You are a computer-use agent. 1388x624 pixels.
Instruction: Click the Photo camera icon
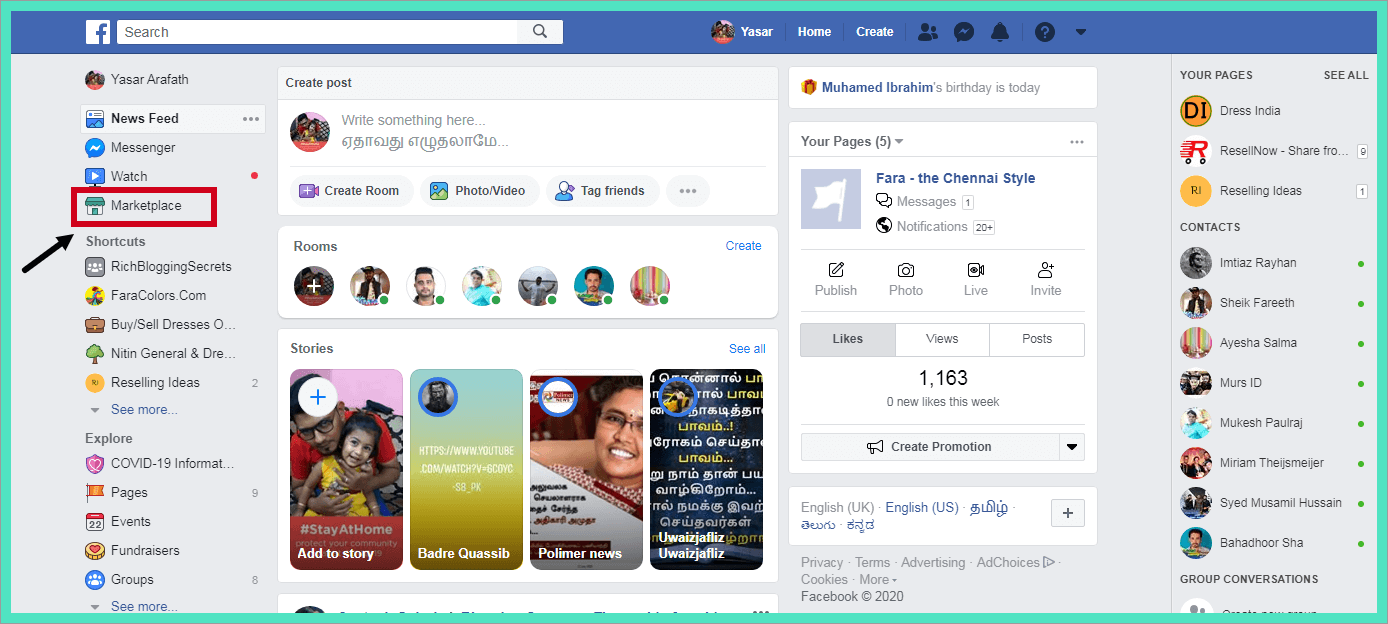[906, 270]
